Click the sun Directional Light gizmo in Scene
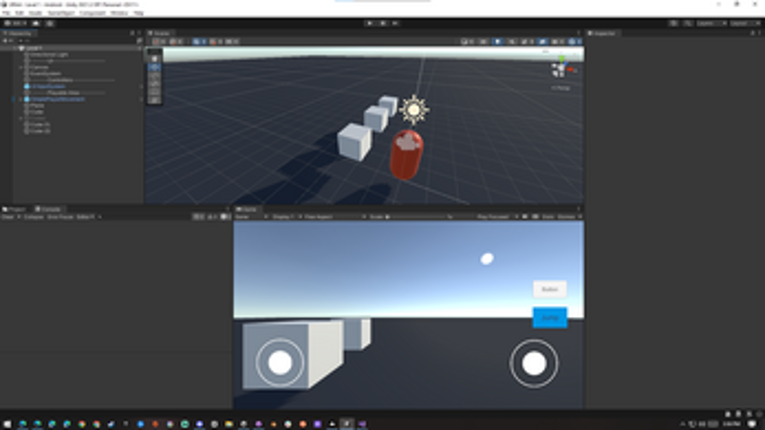 pyautogui.click(x=414, y=110)
